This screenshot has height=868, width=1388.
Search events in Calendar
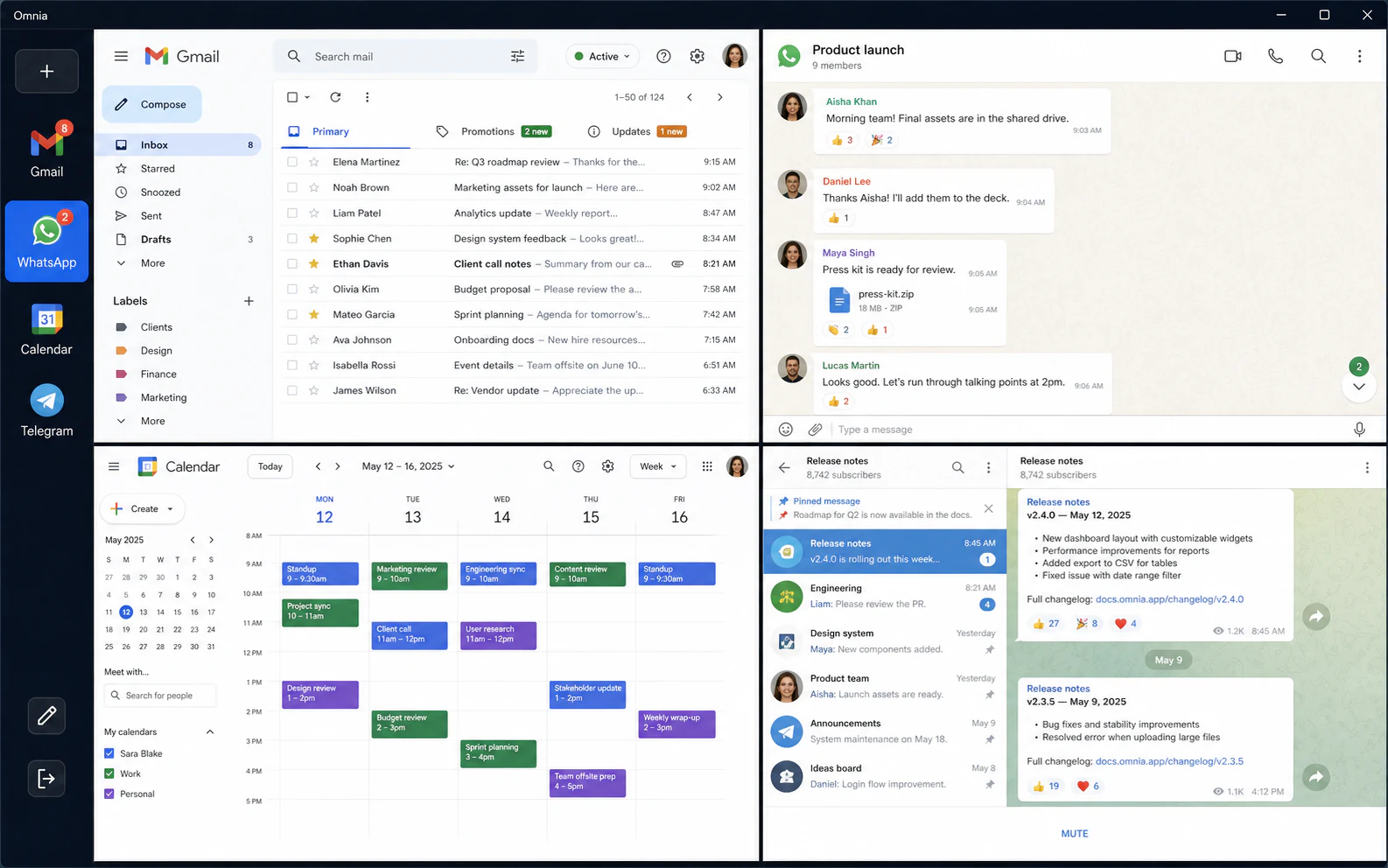(x=549, y=466)
